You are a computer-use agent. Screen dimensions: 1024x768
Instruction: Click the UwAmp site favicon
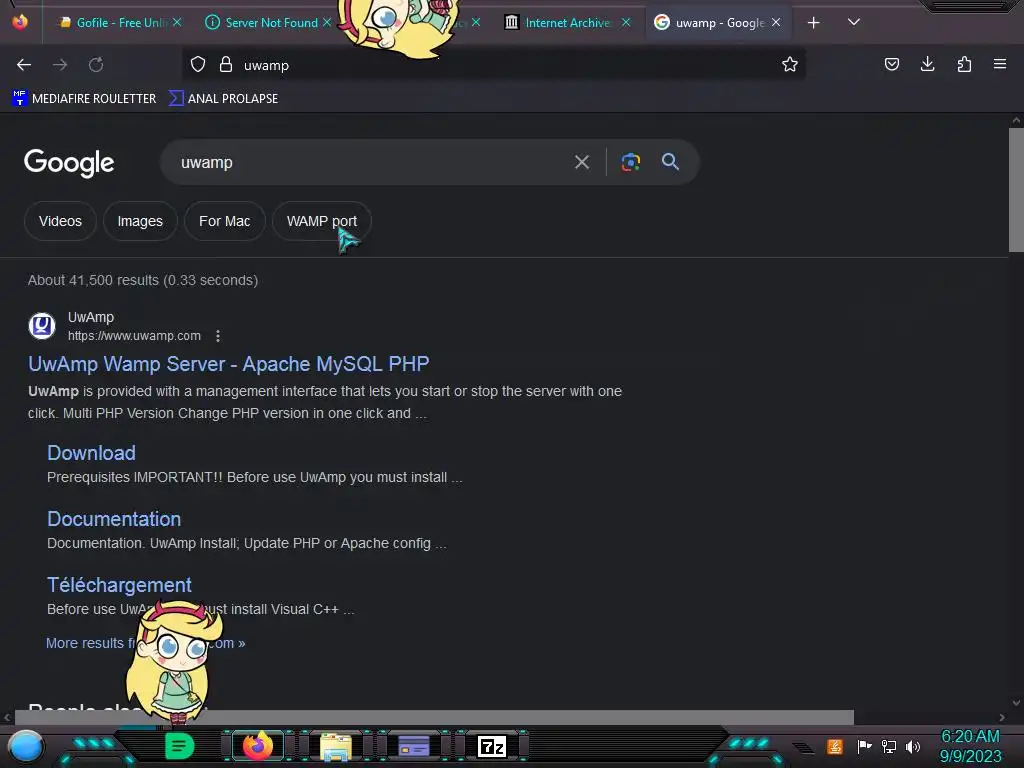tap(42, 325)
